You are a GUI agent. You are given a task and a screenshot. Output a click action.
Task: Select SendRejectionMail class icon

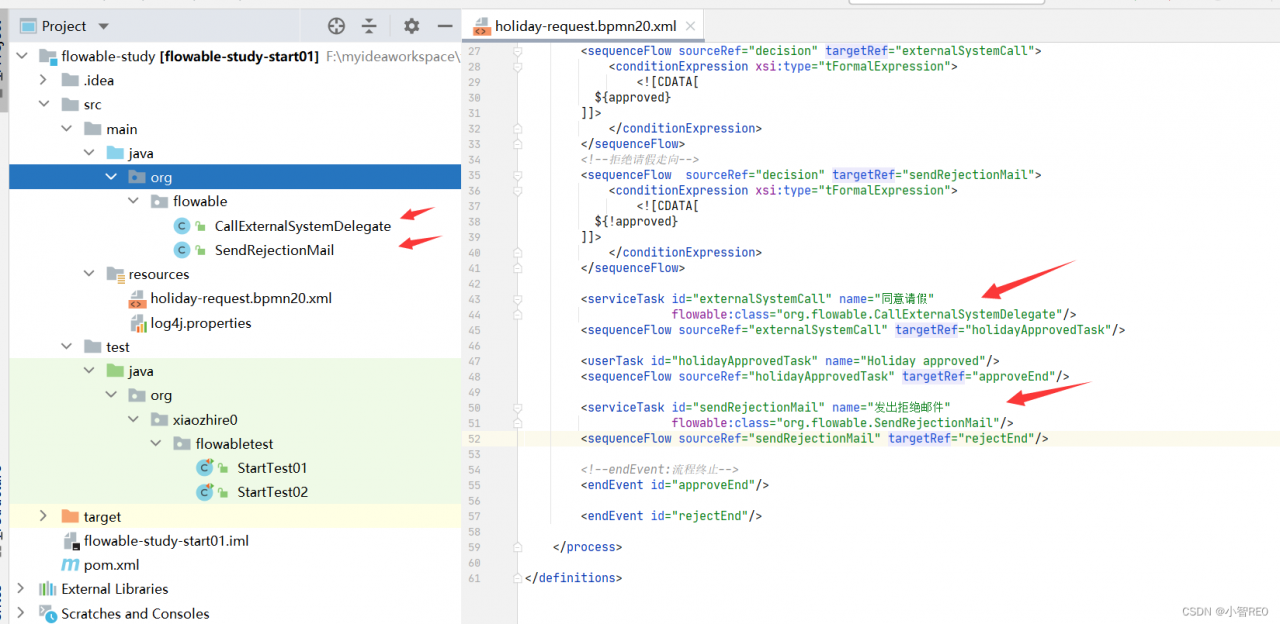182,250
